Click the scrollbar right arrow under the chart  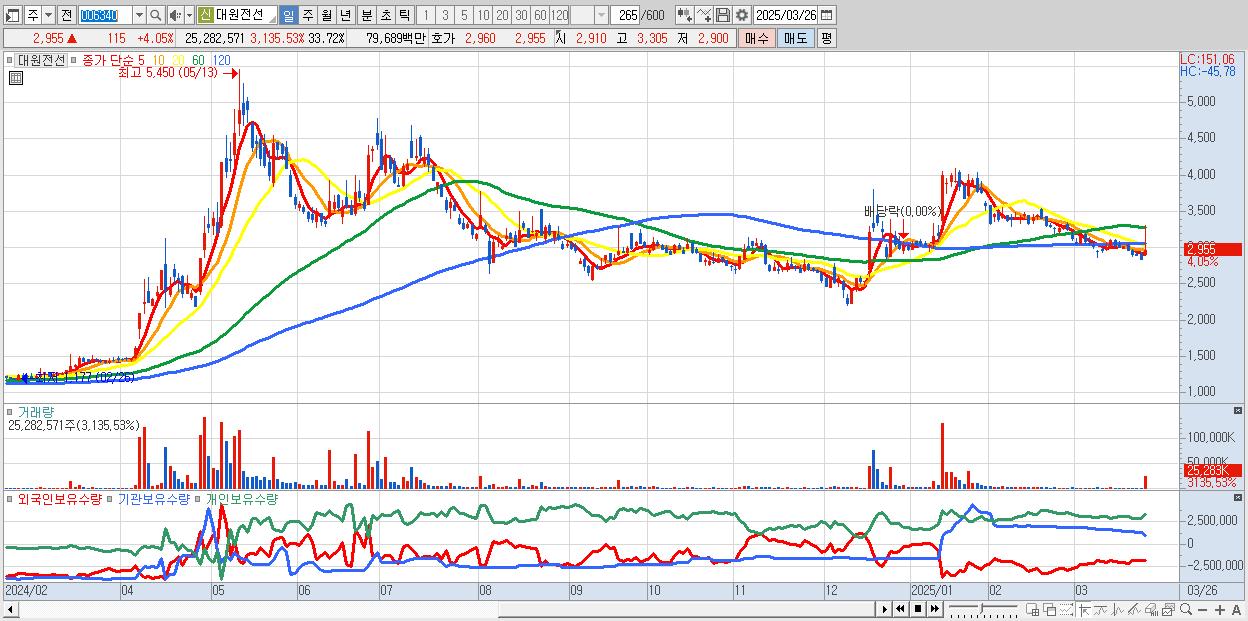pos(884,609)
